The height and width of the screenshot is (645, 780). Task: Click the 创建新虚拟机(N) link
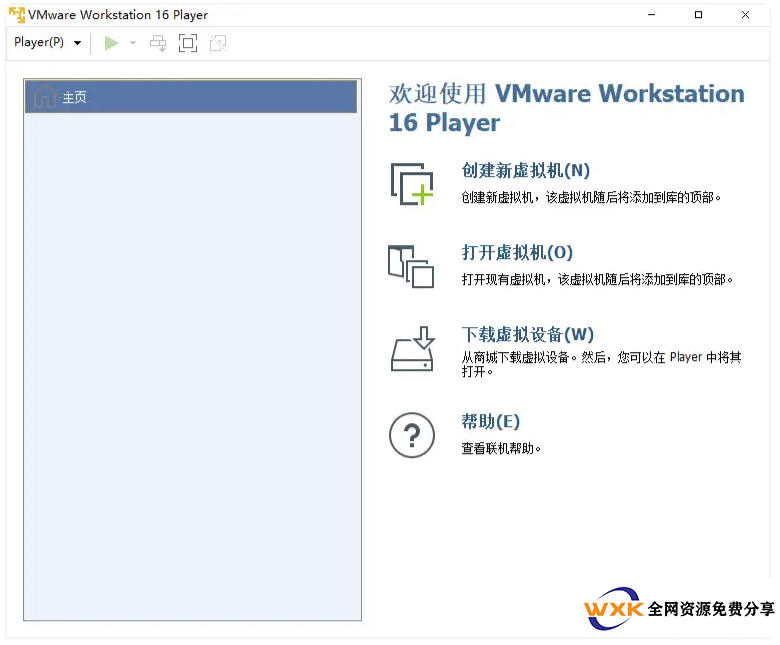coord(525,171)
